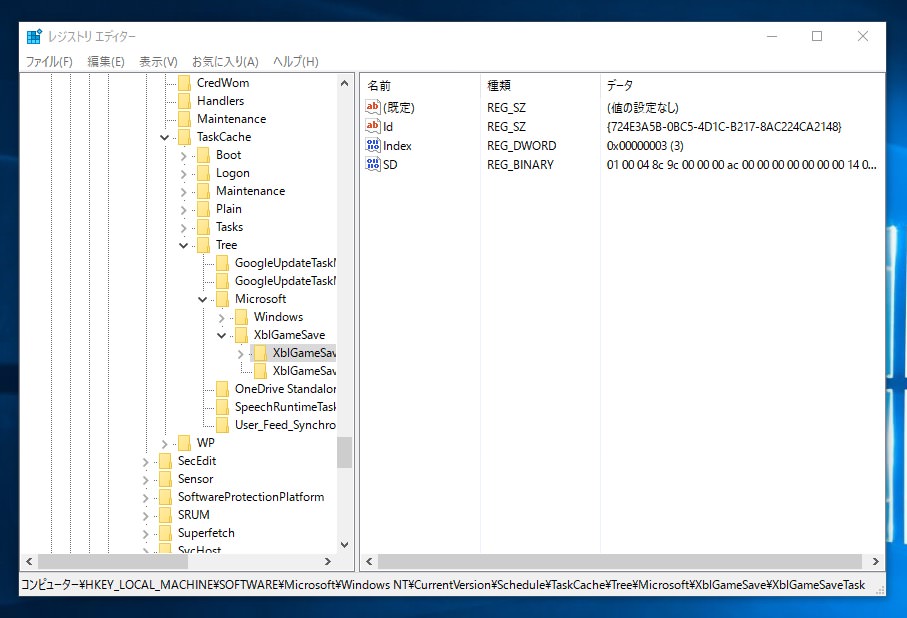
Task: Collapse the XblGameSave parent key
Action: click(222, 336)
